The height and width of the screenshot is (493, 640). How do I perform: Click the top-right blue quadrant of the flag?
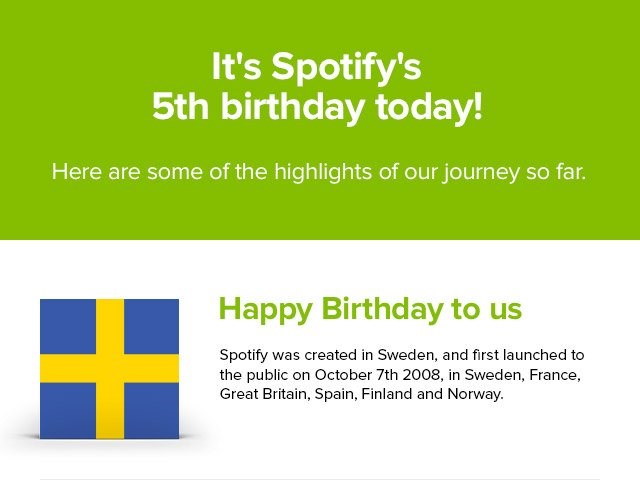(x=151, y=326)
